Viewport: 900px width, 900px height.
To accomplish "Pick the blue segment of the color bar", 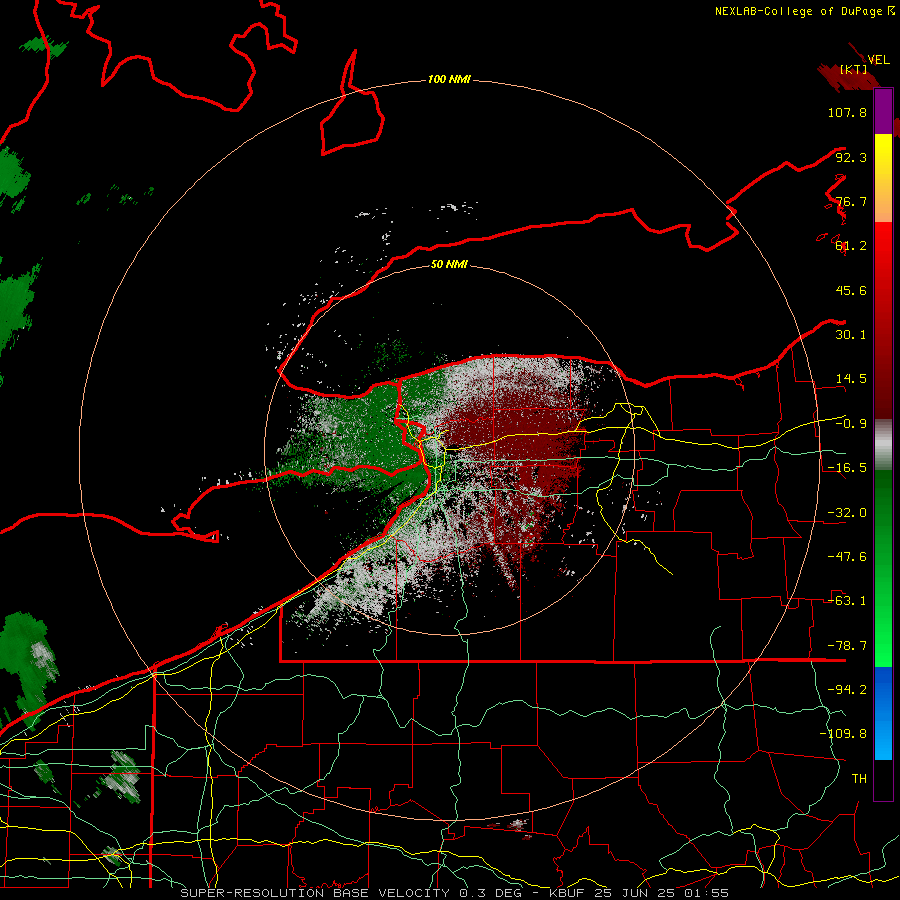I will pyautogui.click(x=883, y=713).
